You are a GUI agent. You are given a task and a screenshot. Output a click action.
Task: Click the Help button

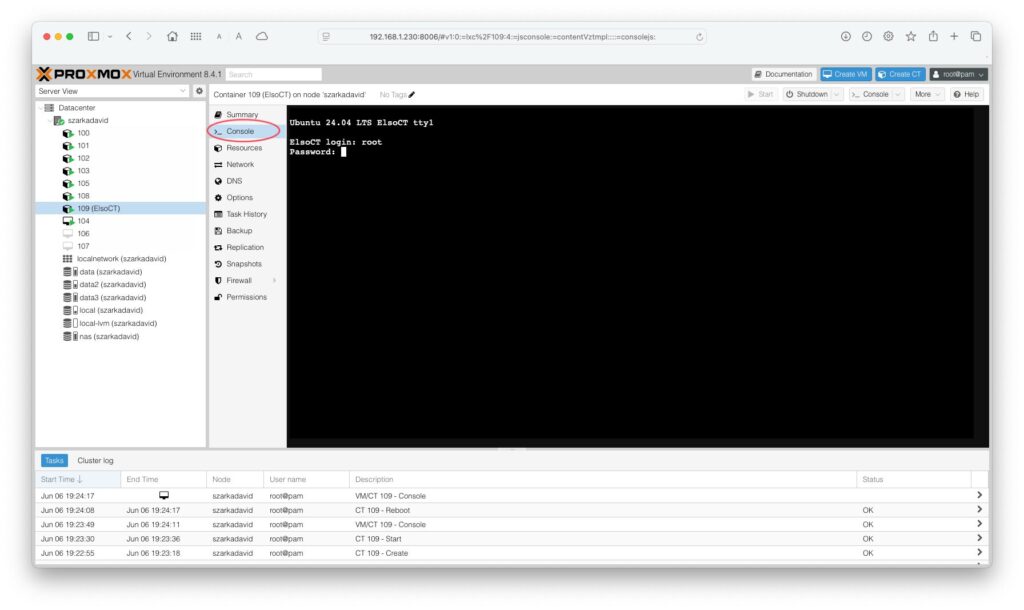pos(966,95)
